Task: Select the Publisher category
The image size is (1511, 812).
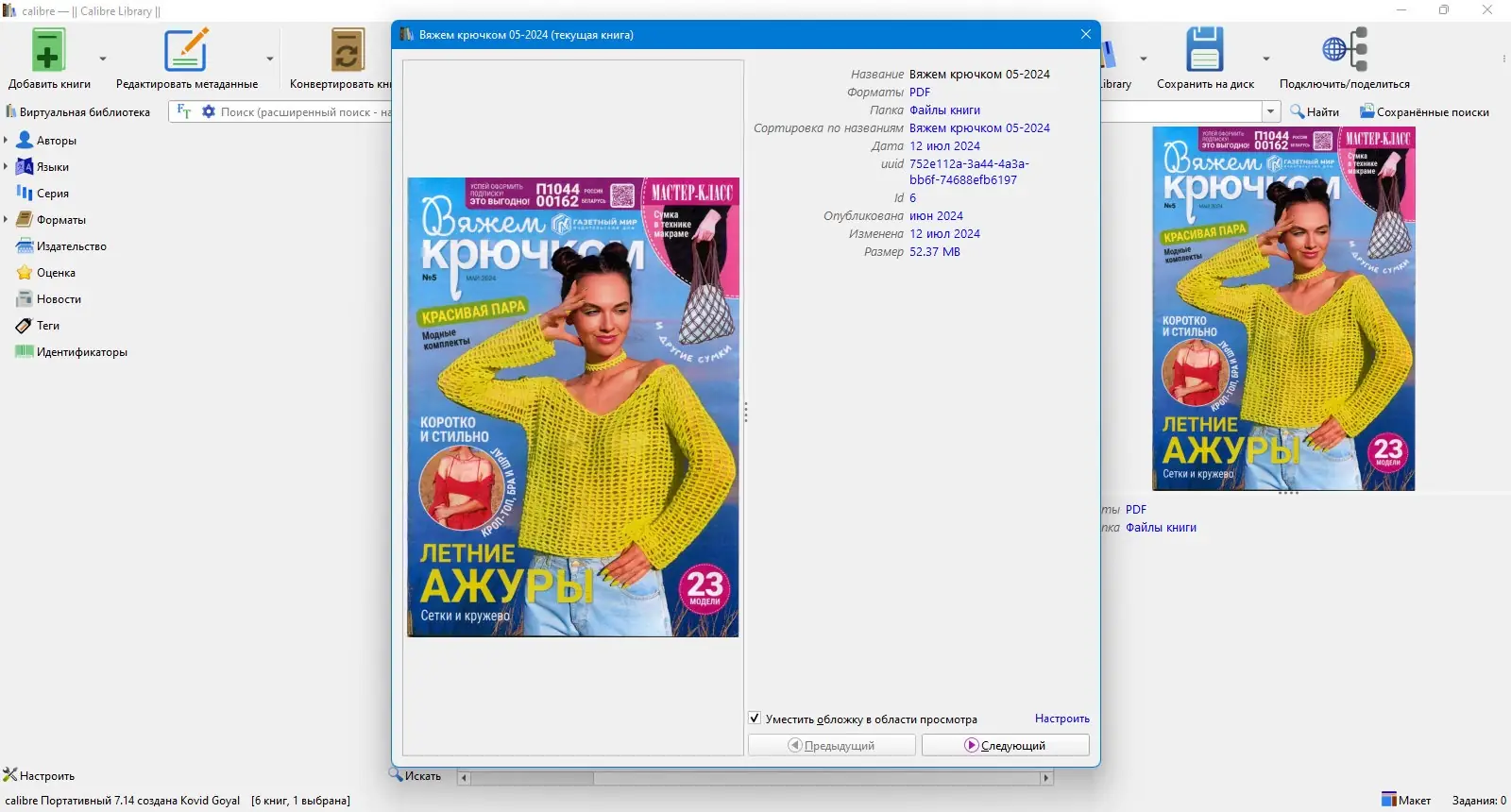Action: pos(72,246)
